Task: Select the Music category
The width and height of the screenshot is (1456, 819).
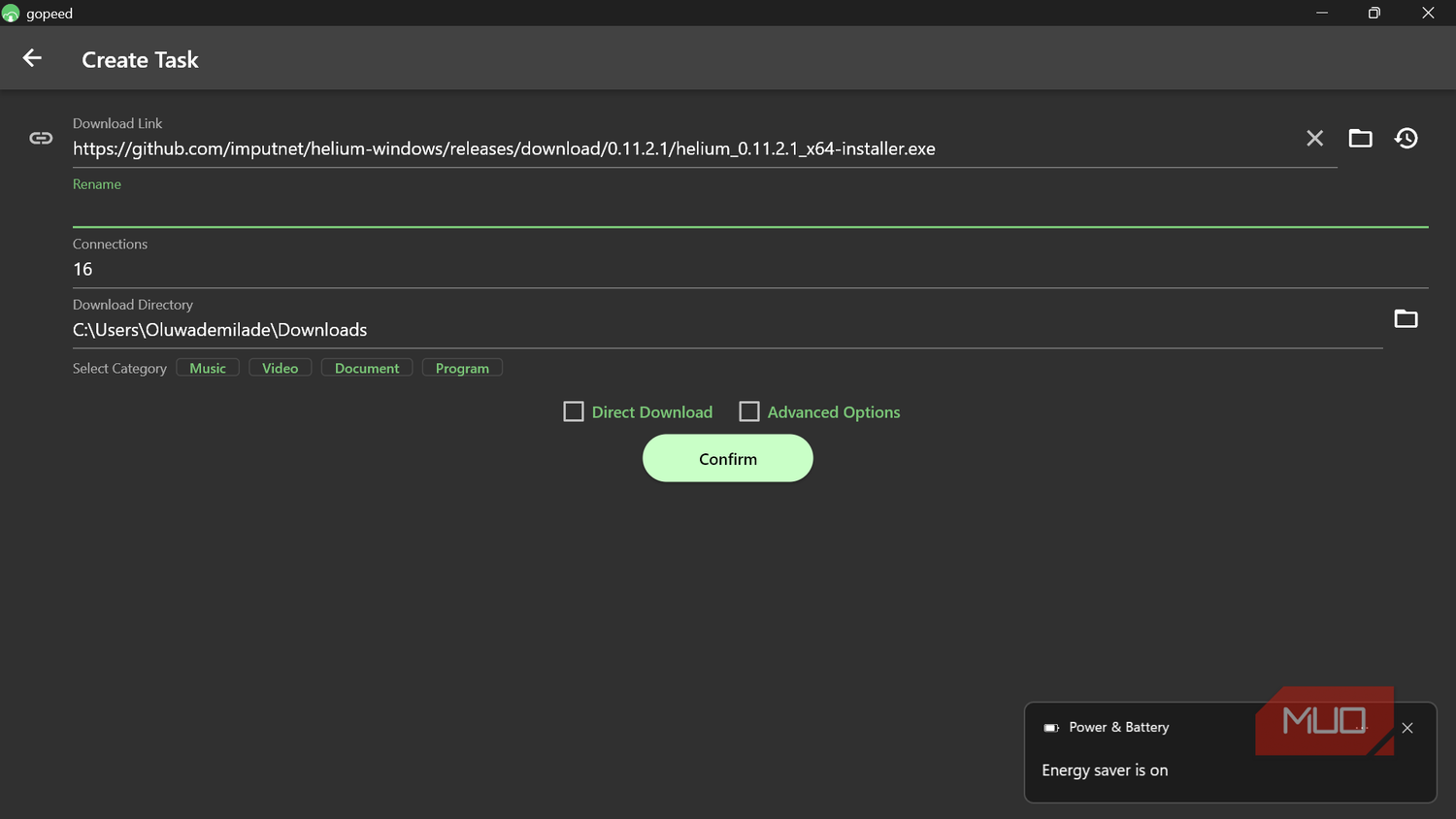Action: (208, 368)
